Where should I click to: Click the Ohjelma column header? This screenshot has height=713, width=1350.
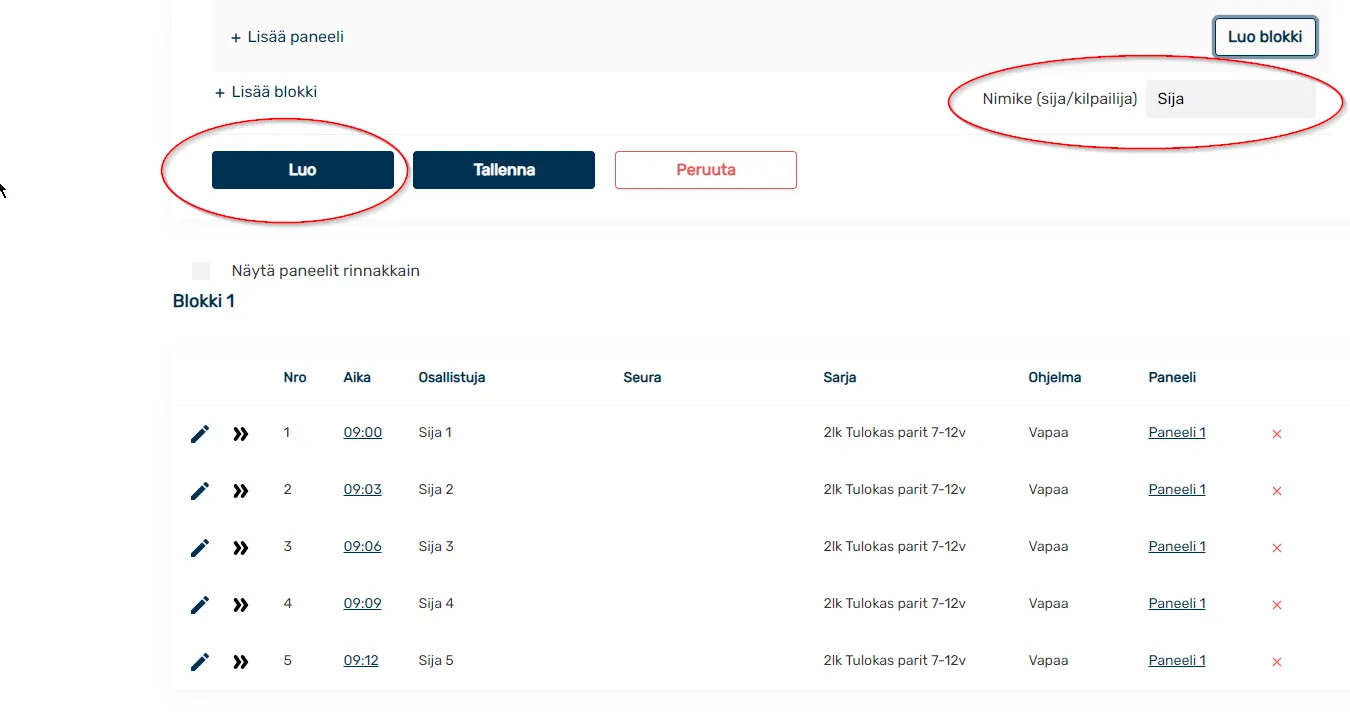pyautogui.click(x=1055, y=378)
